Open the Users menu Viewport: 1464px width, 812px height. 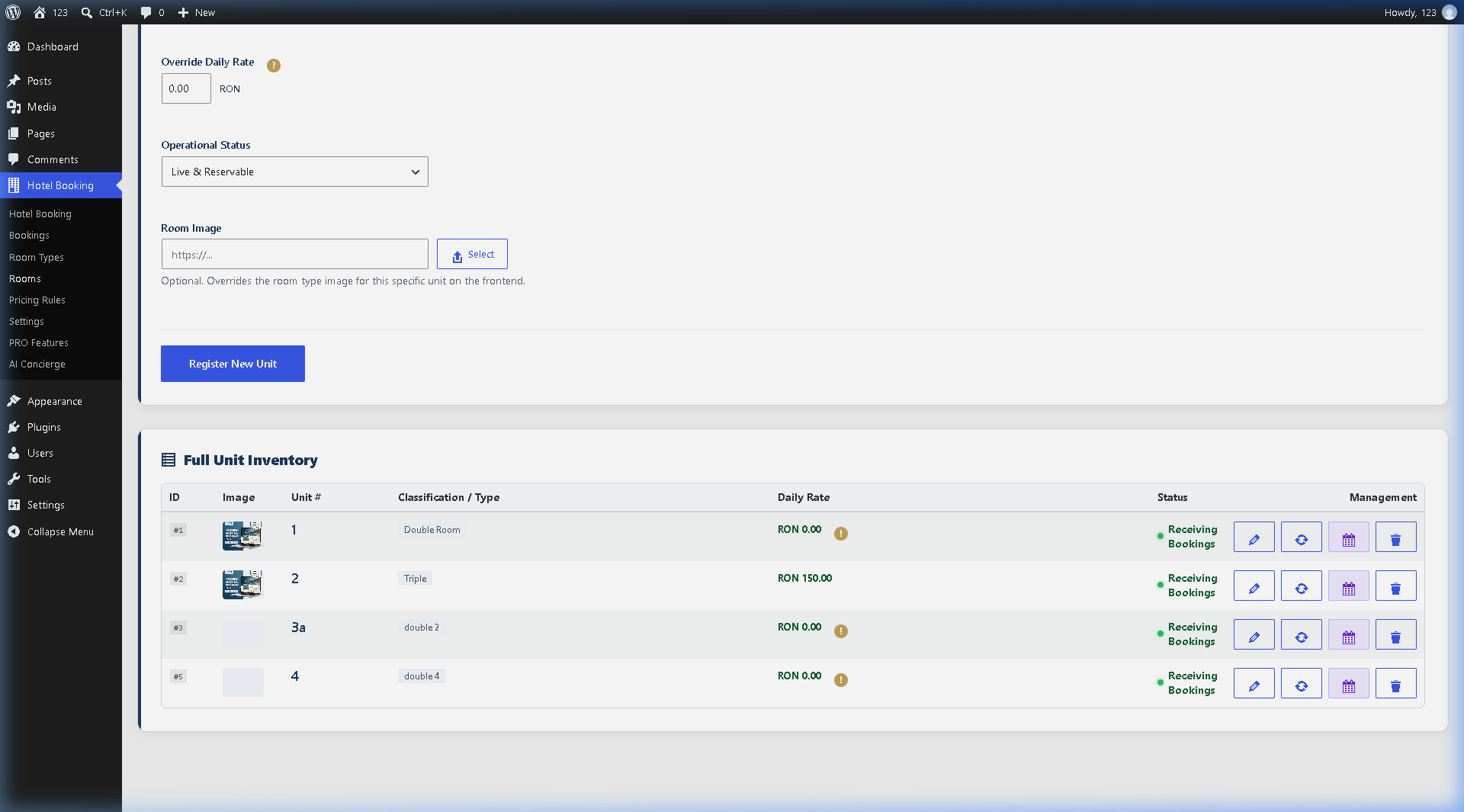point(61,453)
